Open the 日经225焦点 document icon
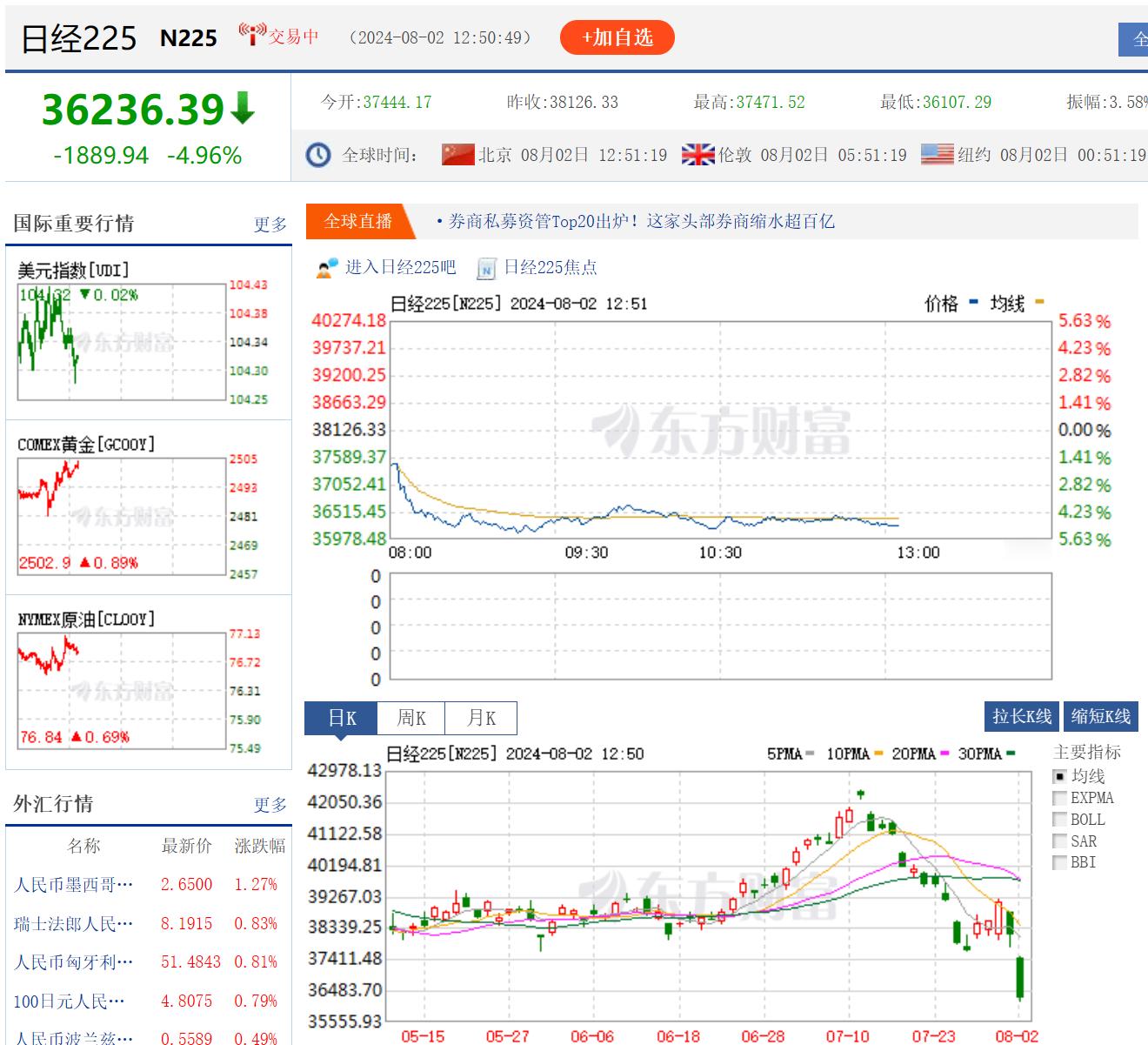The image size is (1148, 1045). click(x=486, y=268)
